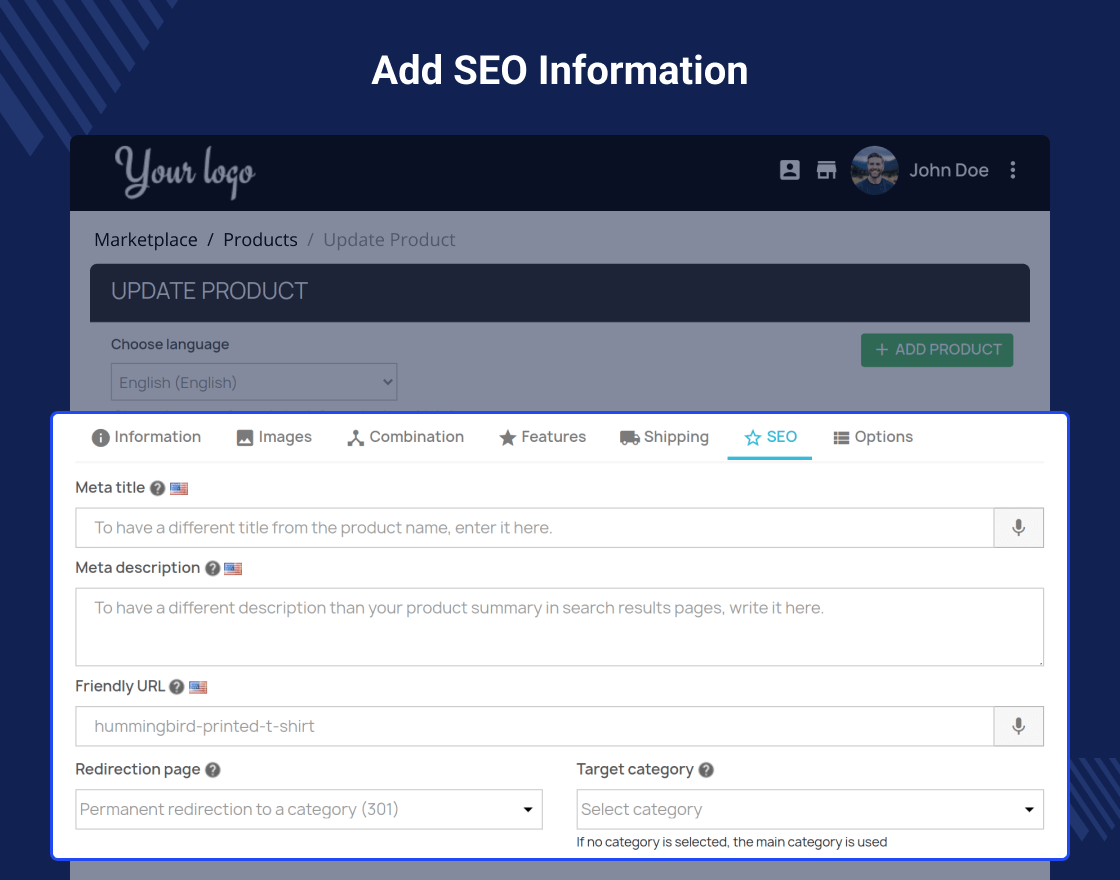Go to Products in the breadcrumb
The width and height of the screenshot is (1120, 880).
pos(260,239)
